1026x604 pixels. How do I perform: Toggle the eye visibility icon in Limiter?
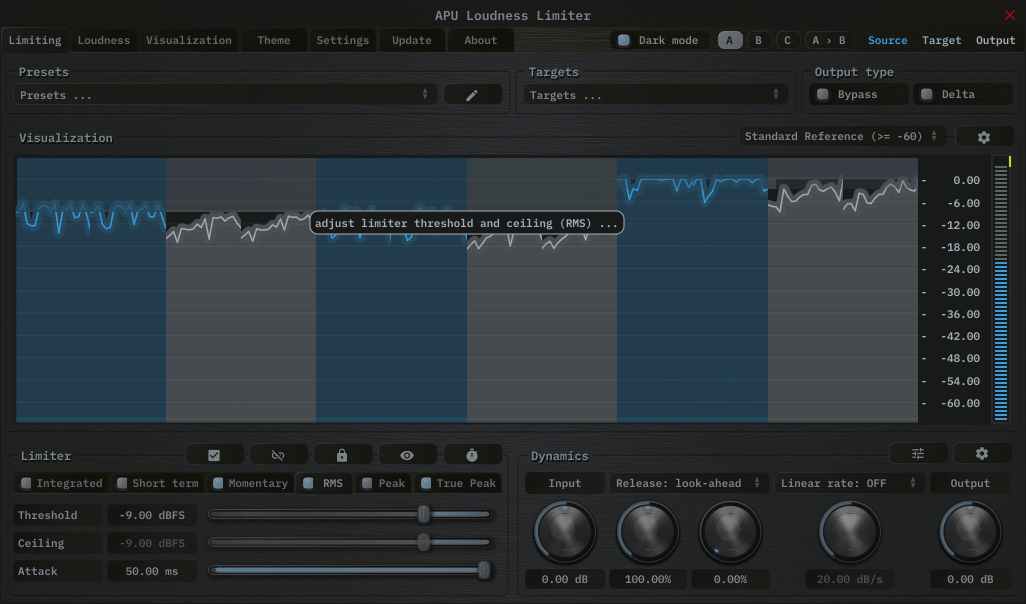407,455
